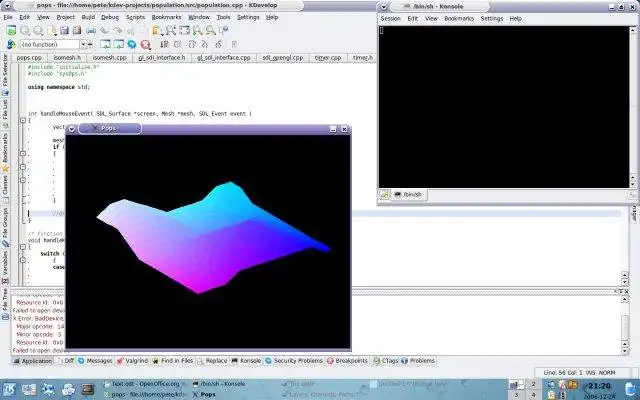Click the Zoom Out magnifier icon
This screenshot has width=640, height=400.
pos(211,30)
